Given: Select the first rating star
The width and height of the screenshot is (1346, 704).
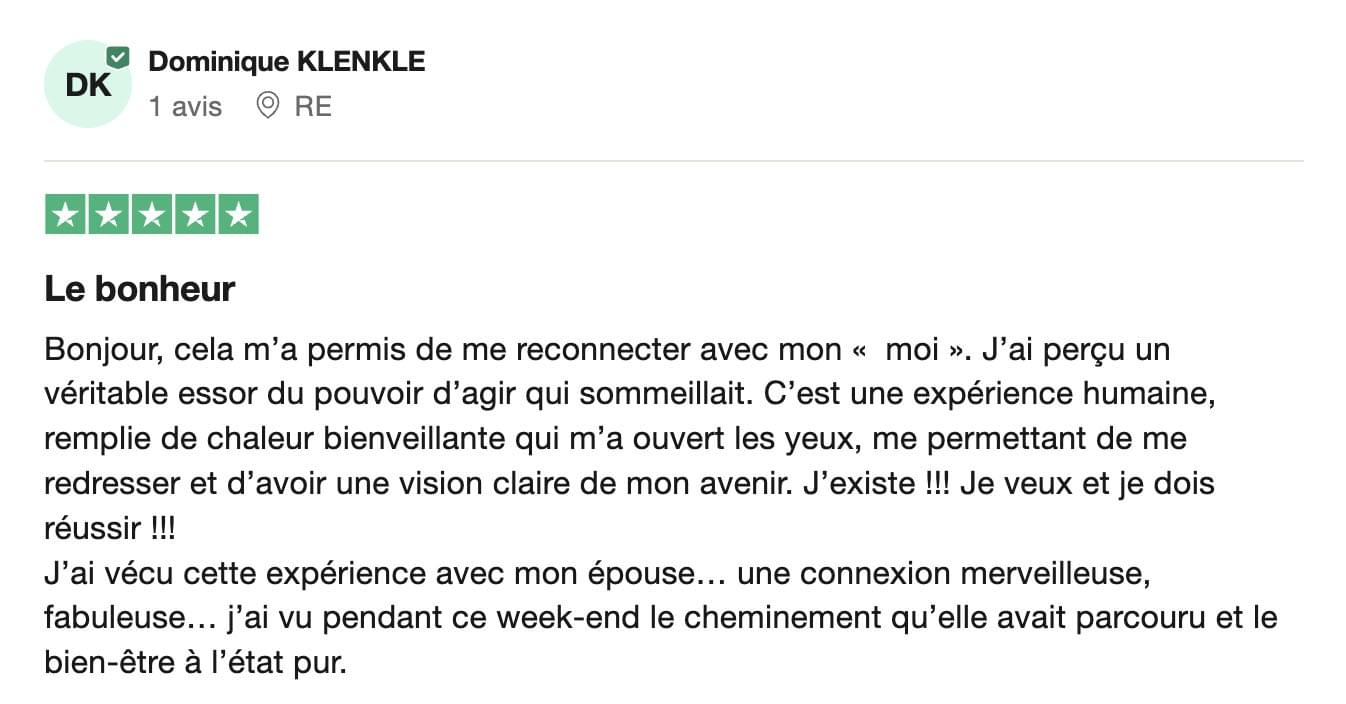Looking at the screenshot, I should 65,215.
